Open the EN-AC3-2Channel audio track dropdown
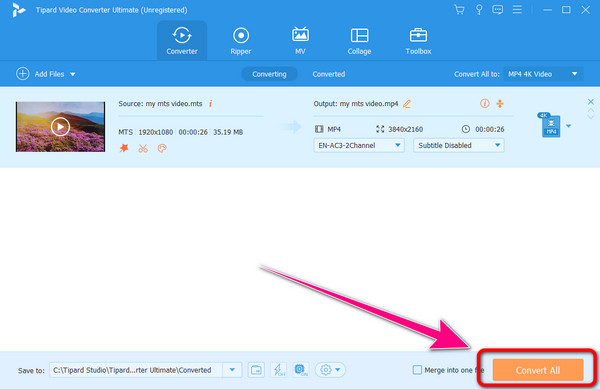The width and height of the screenshot is (600, 389). pyautogui.click(x=359, y=145)
